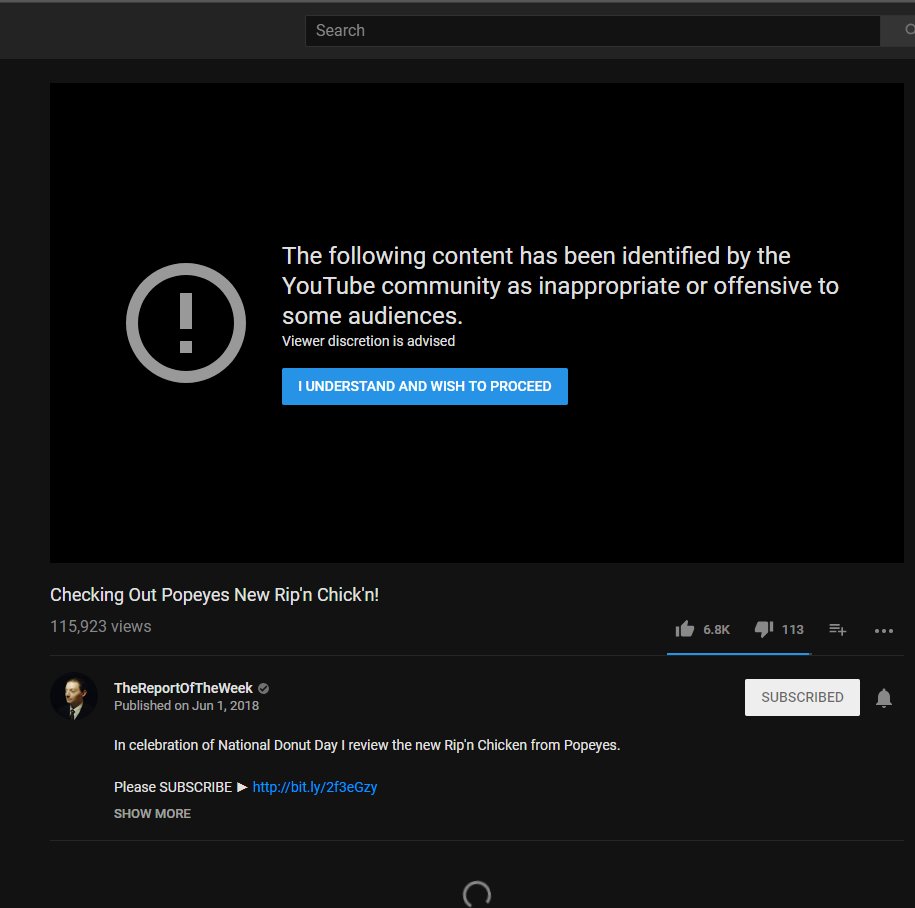Click the 115,923 views text
Image resolution: width=915 pixels, height=908 pixels.
pos(100,626)
